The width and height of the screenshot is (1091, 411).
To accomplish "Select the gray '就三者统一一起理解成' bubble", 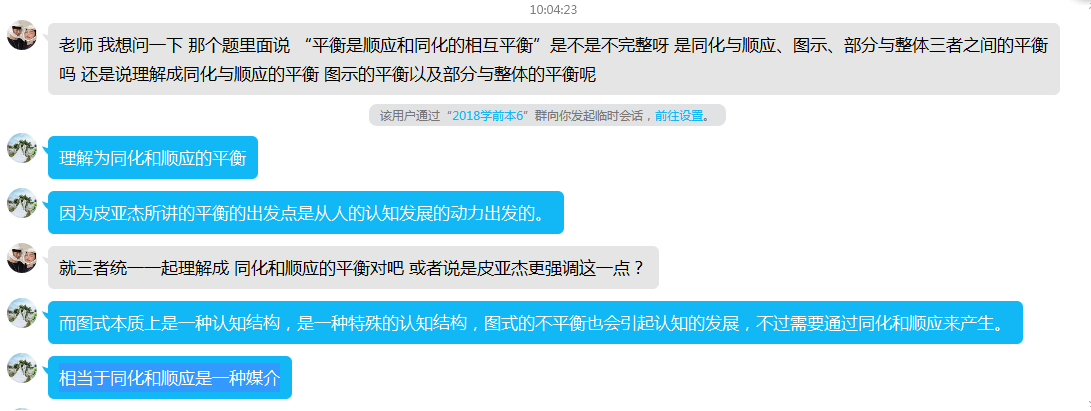I will coord(353,267).
